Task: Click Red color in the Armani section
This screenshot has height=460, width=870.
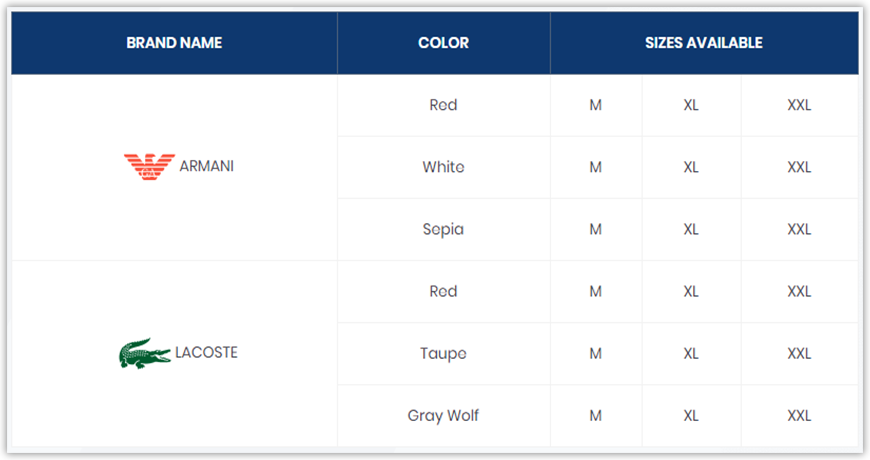Action: coord(443,105)
